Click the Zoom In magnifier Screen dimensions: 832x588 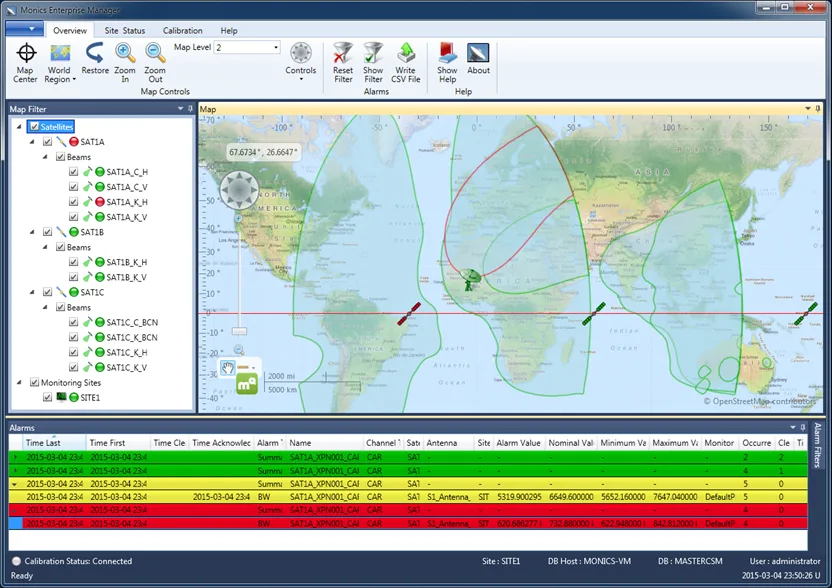125,53
